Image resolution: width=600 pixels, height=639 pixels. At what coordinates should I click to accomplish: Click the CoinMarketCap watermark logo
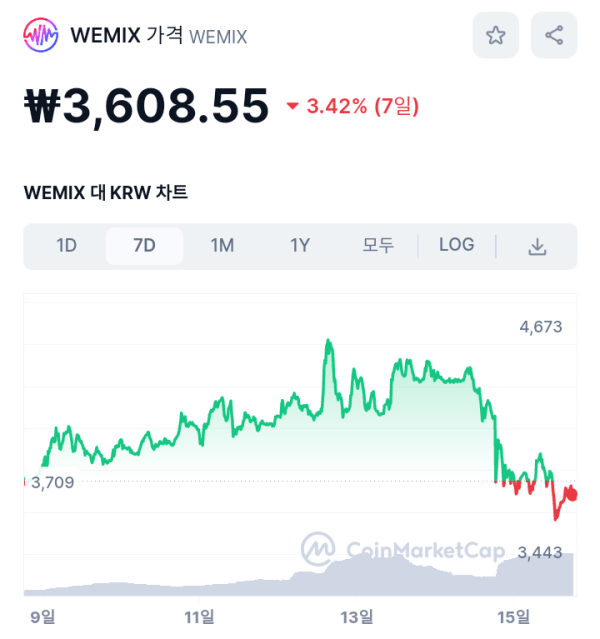(318, 549)
